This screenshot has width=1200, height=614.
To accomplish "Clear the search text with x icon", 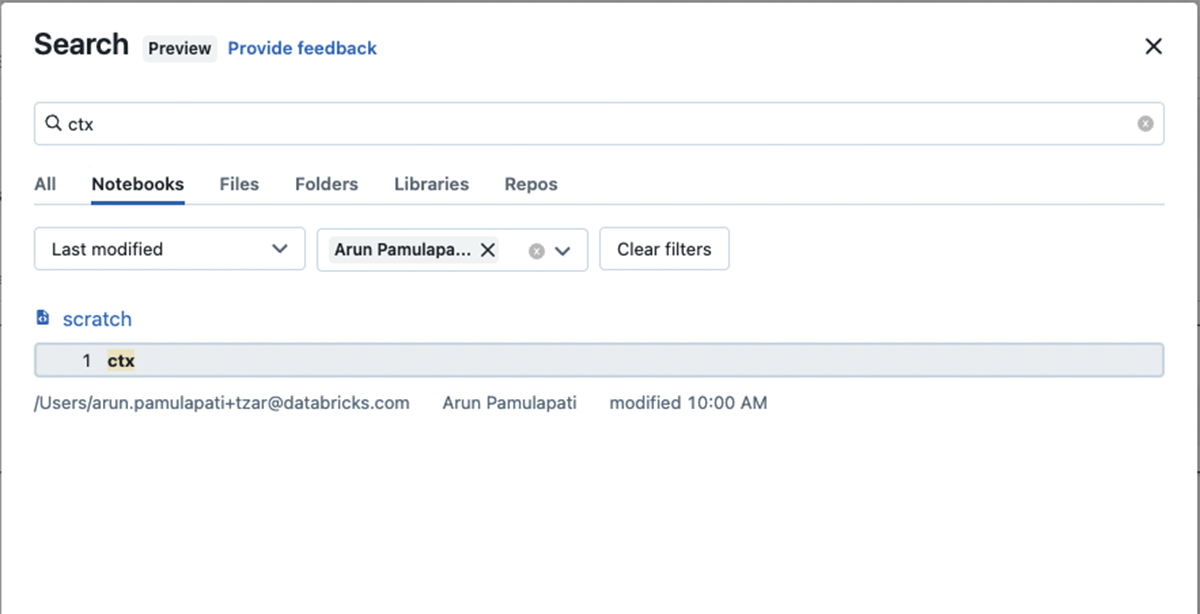I will [1145, 124].
